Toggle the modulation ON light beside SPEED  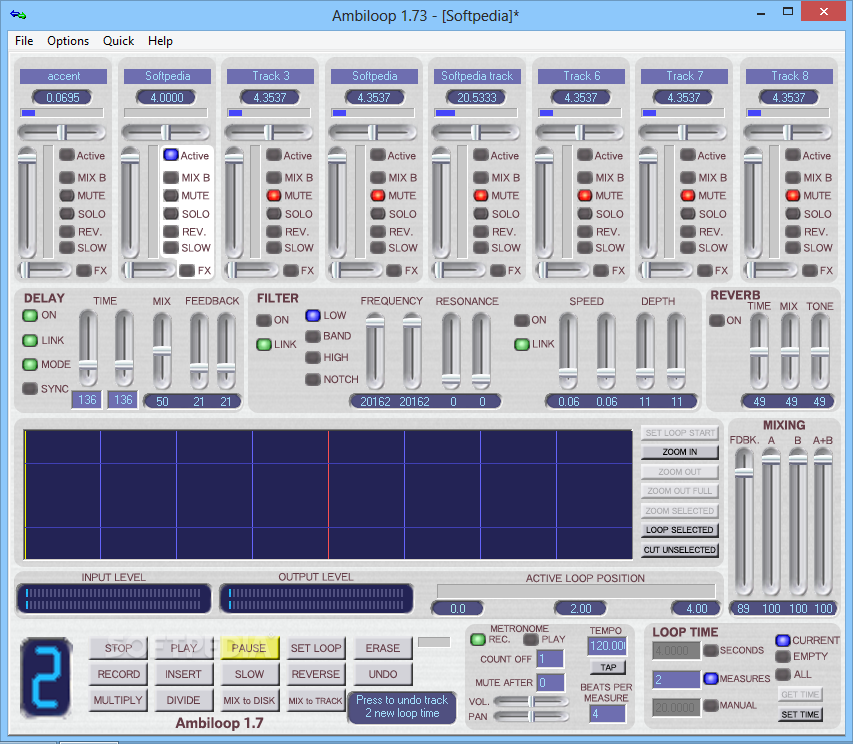point(522,320)
